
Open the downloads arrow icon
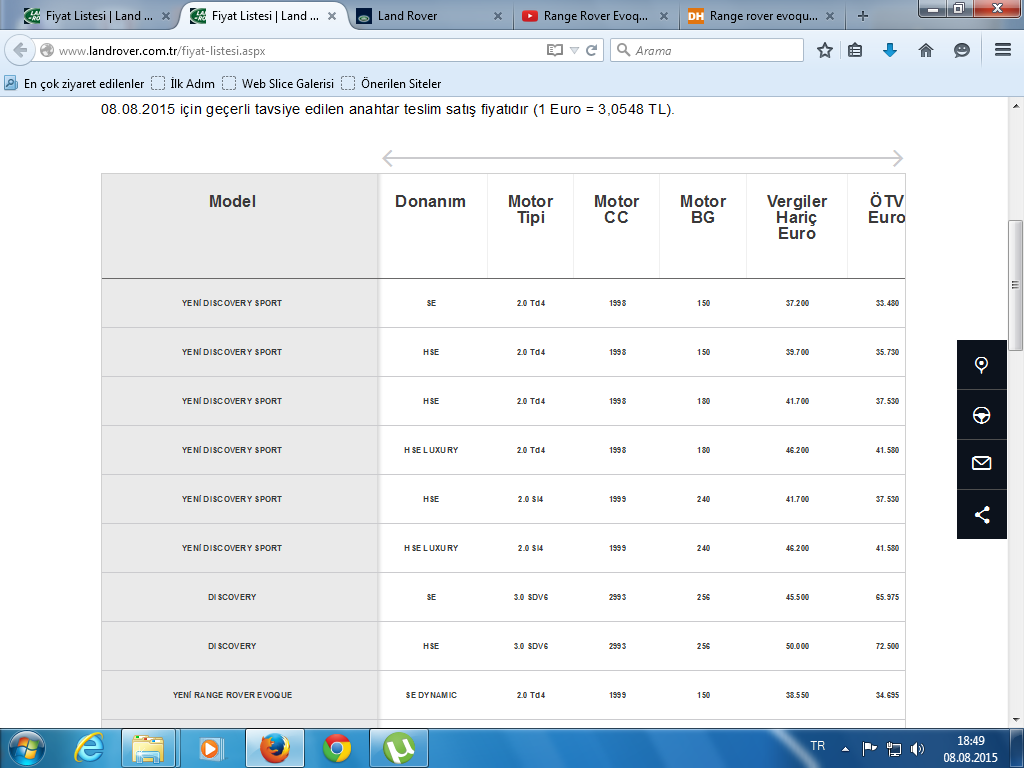[x=889, y=50]
